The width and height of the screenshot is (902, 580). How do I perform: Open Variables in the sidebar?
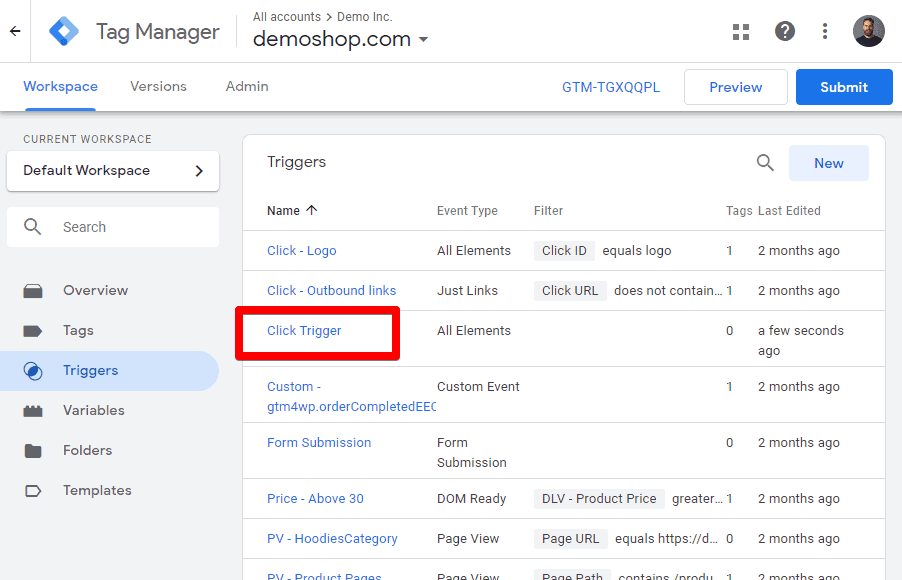tap(93, 410)
